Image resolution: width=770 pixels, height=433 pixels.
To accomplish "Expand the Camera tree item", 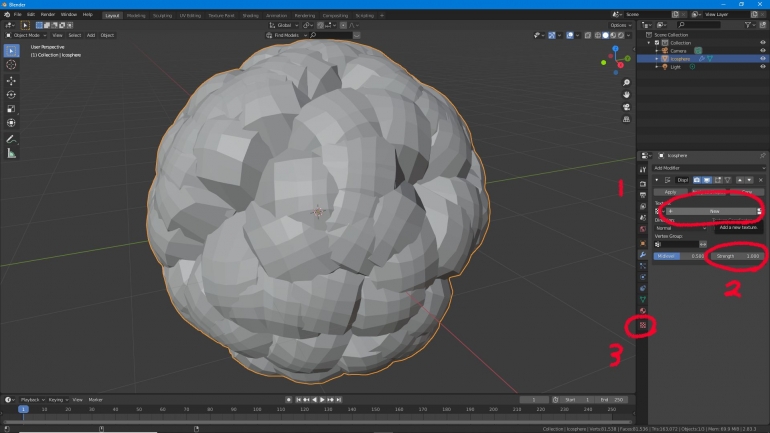I will tap(657, 51).
